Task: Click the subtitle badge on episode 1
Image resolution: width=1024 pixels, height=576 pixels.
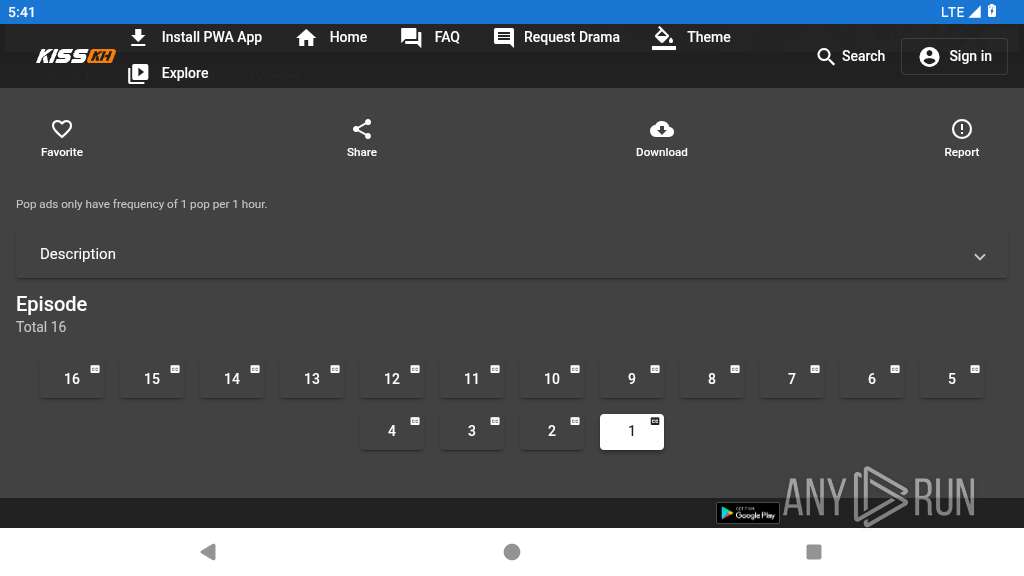Action: [x=655, y=422]
